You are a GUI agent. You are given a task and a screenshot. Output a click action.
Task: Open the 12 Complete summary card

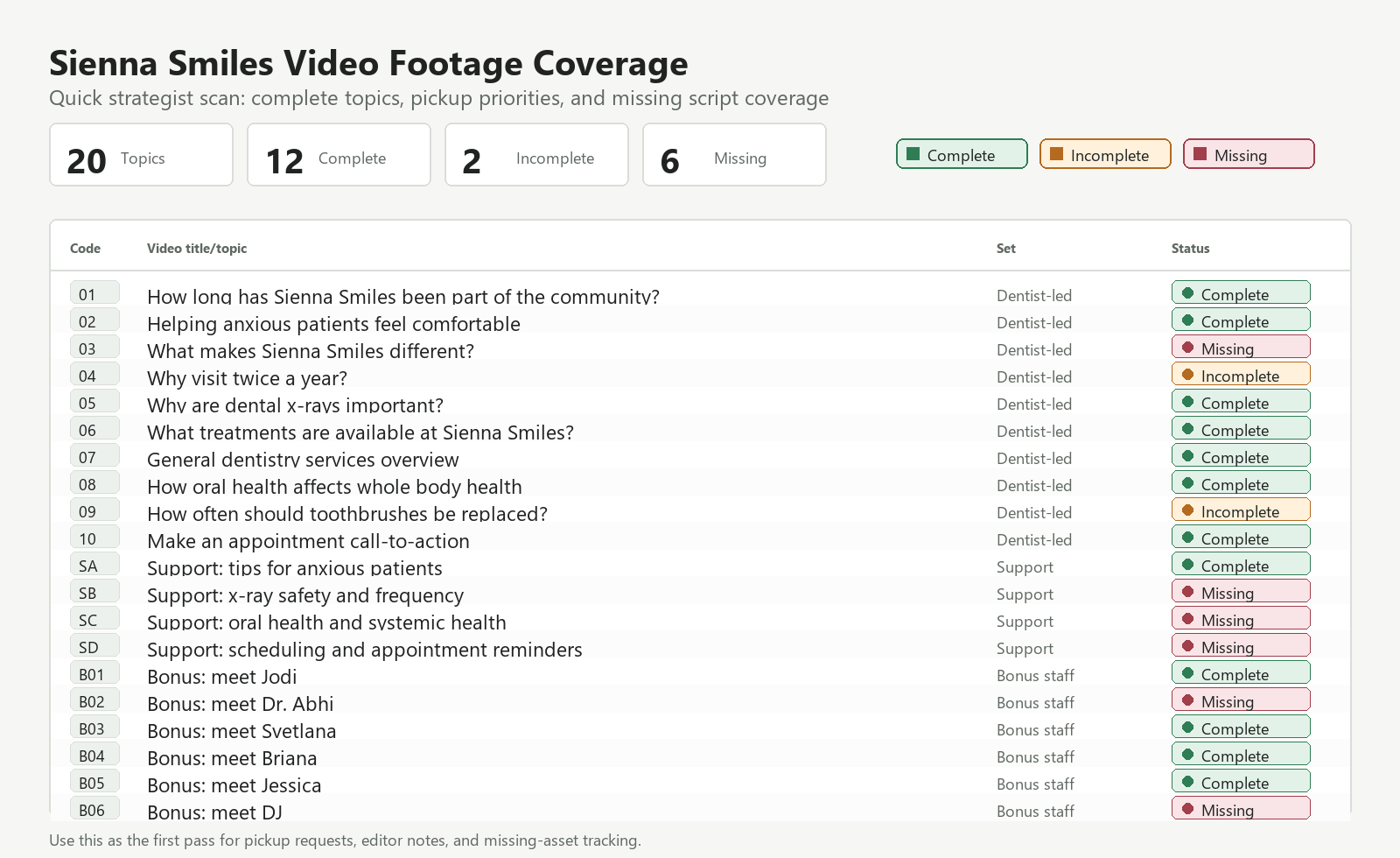click(x=339, y=155)
